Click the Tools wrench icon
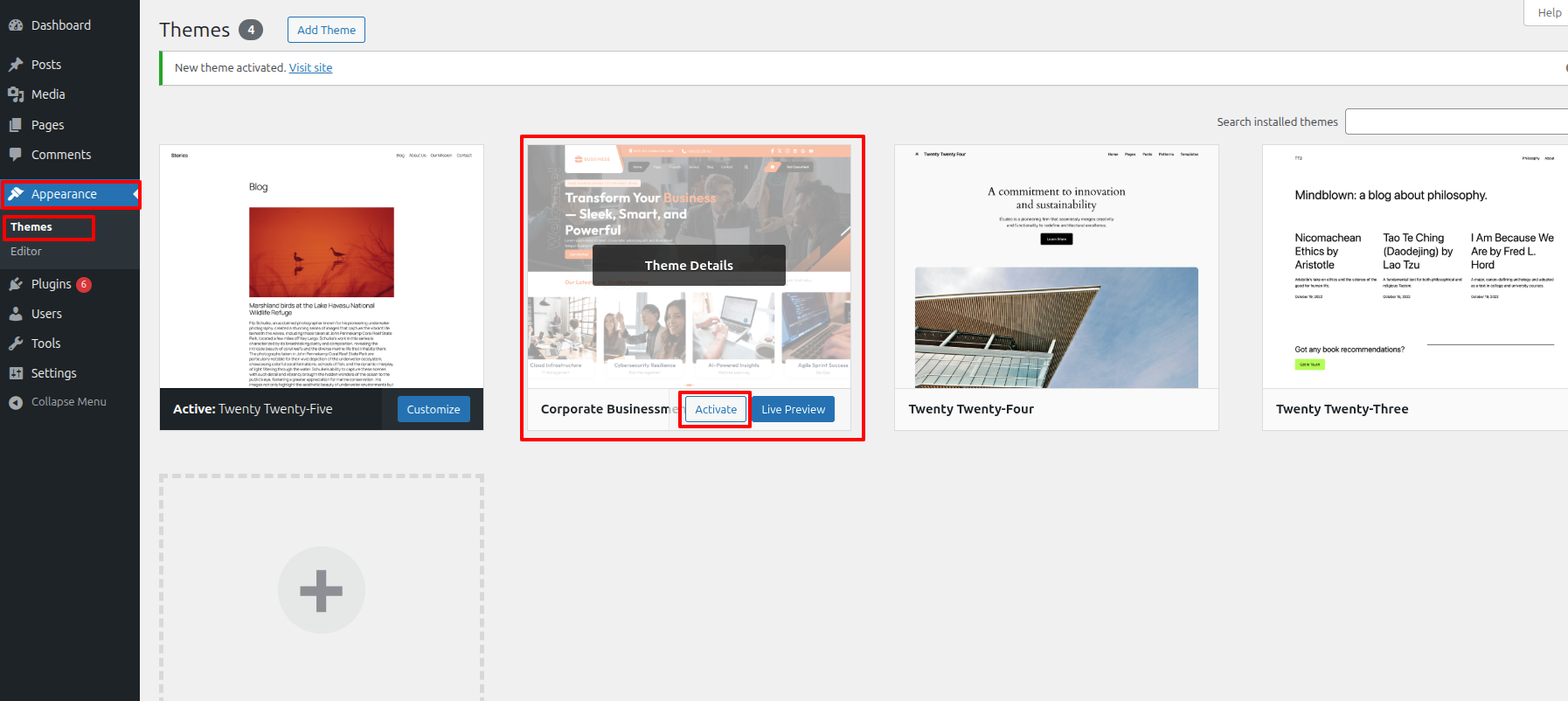 tap(16, 344)
